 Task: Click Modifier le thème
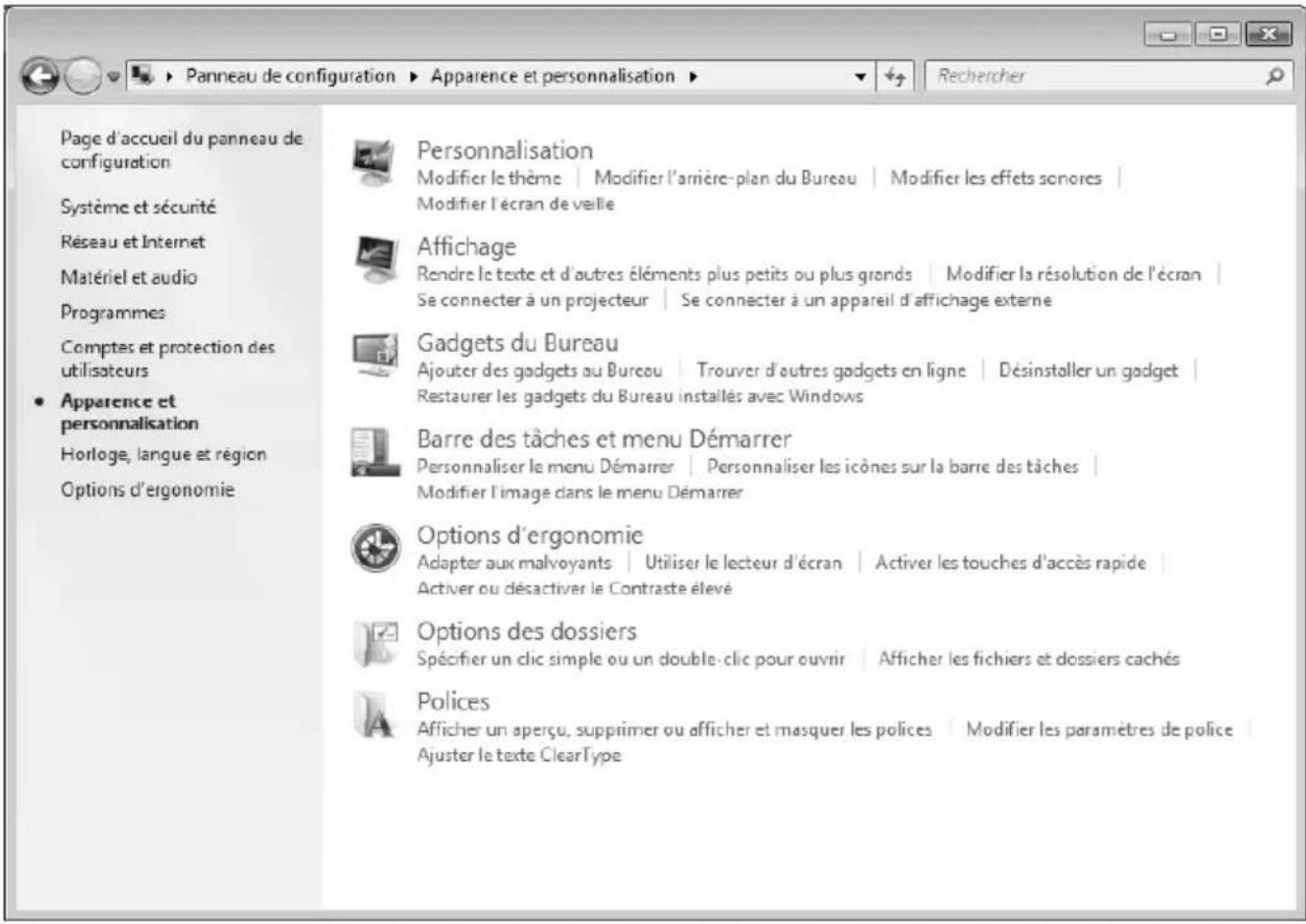(489, 178)
